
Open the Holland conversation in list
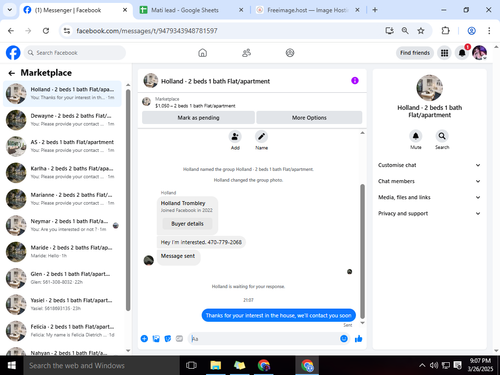pyautogui.click(x=62, y=94)
